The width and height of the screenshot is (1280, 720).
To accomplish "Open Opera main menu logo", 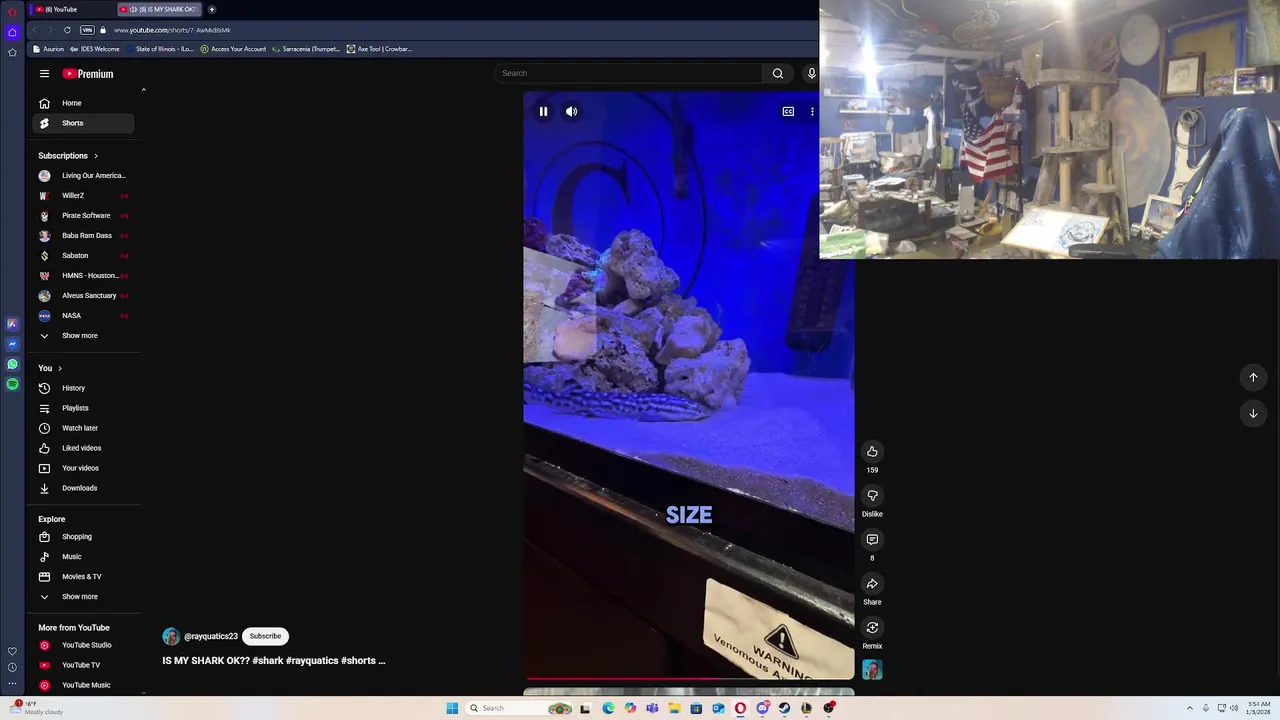I will [12, 11].
